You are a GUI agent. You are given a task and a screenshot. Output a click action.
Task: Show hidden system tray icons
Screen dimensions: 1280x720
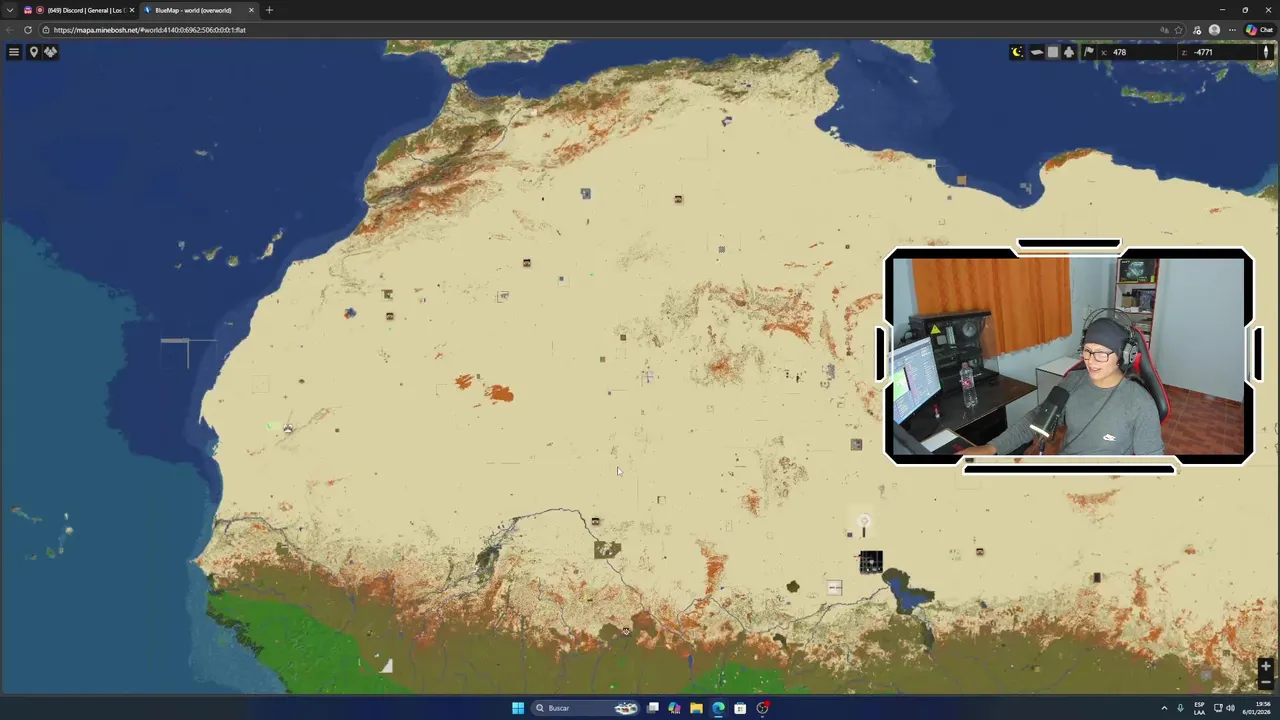coord(1164,708)
